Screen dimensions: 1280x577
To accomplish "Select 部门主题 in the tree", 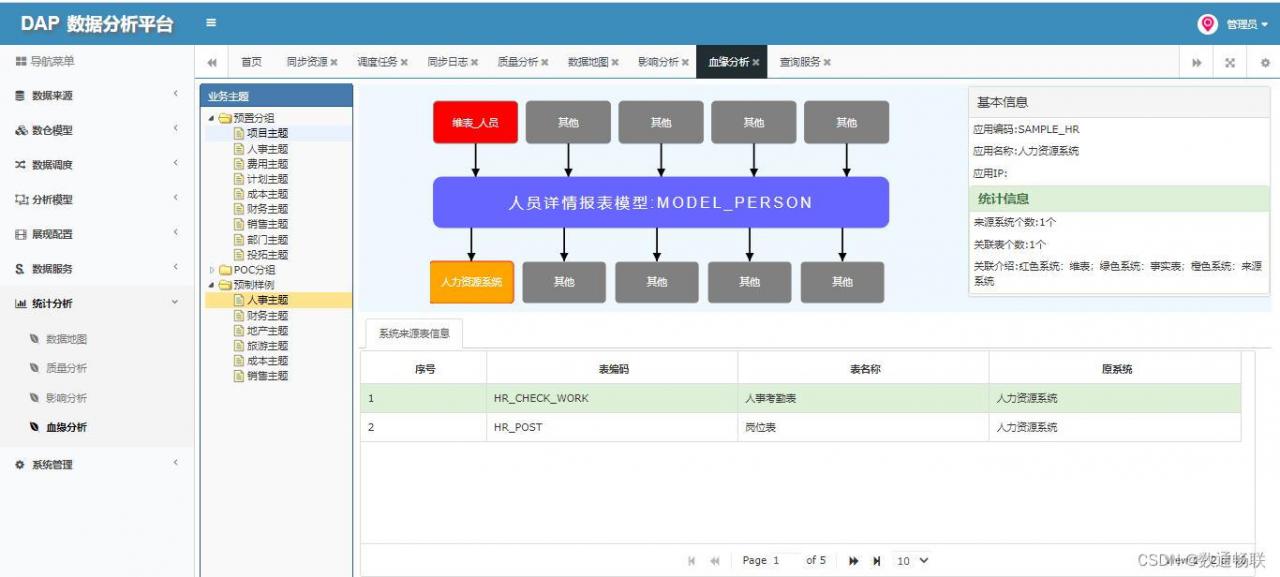I will coord(267,240).
